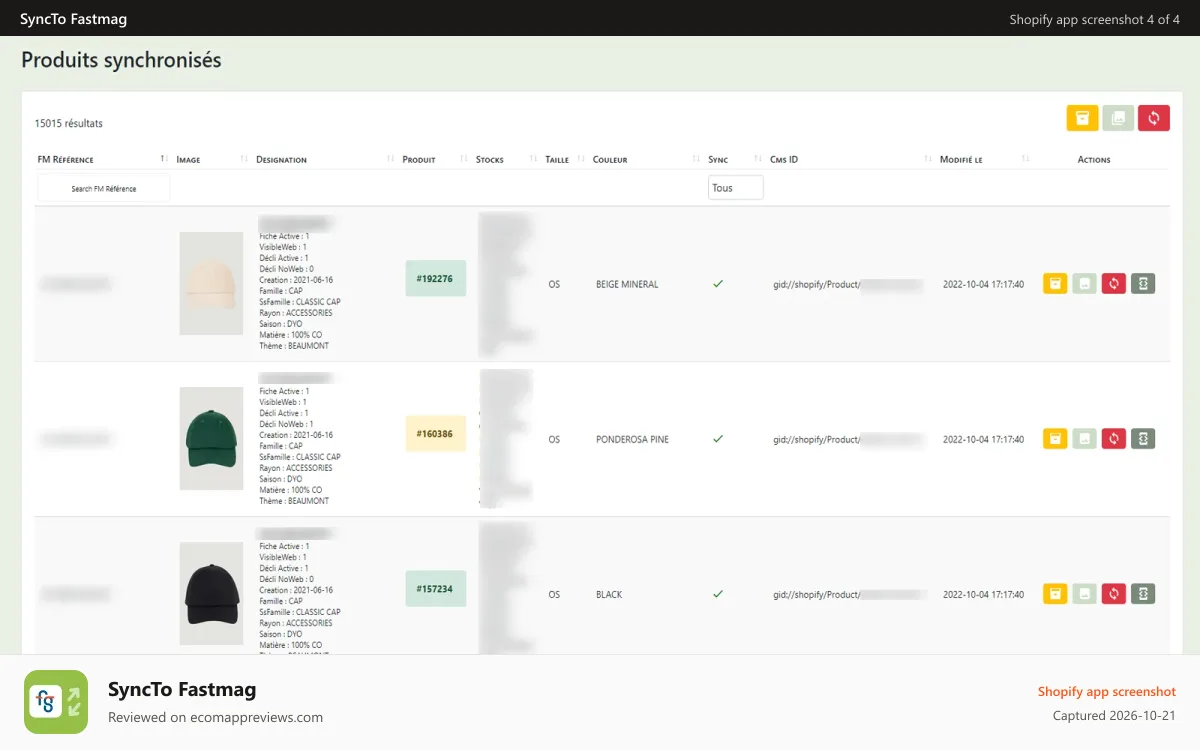Click Cms ID in BEIGE MINERAL row
Screen dimensions: 1200x750
(847, 284)
